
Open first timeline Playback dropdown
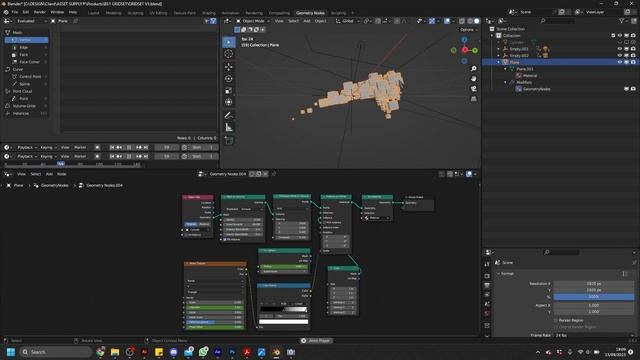[x=27, y=147]
